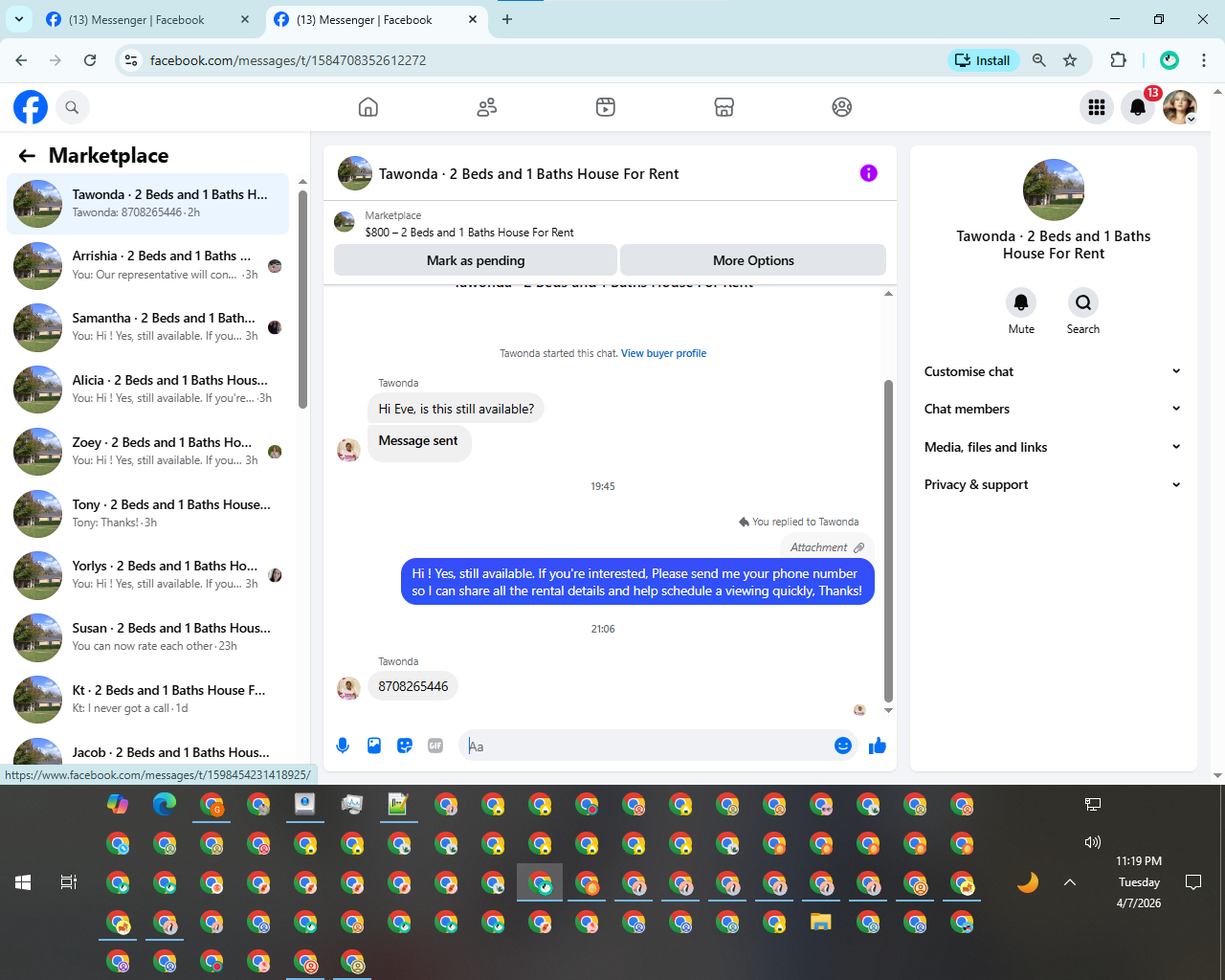Expand the Privacy & support section
The width and height of the screenshot is (1225, 980).
pos(1053,484)
